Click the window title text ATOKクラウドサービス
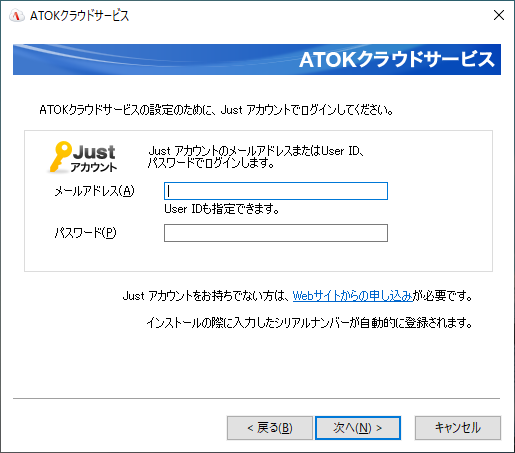Image resolution: width=515 pixels, height=453 pixels. click(79, 16)
